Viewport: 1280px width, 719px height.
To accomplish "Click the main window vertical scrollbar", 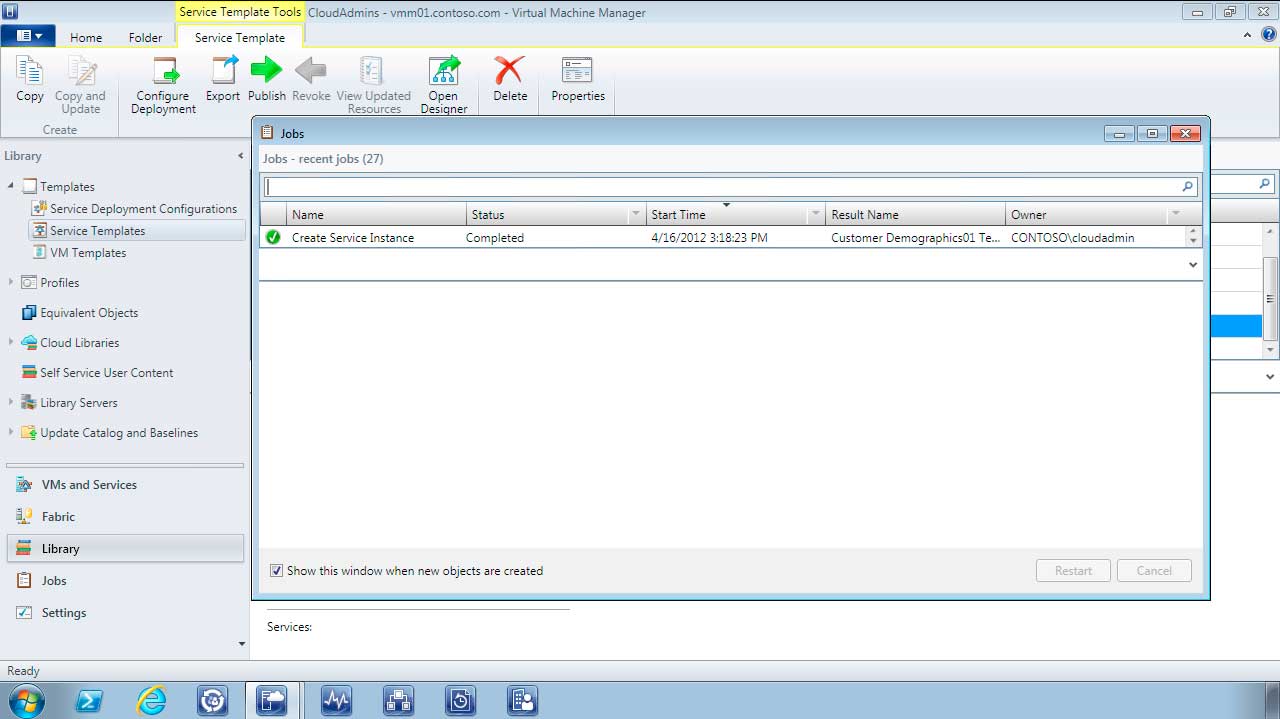I will (x=1271, y=298).
